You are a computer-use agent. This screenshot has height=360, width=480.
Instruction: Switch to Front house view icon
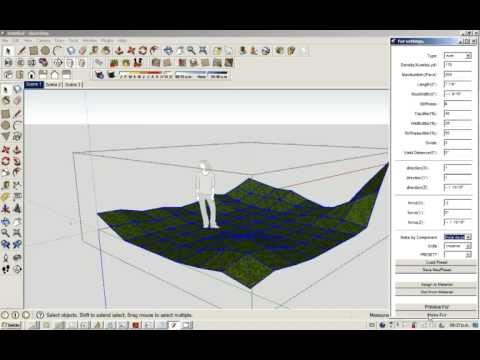coord(32,74)
